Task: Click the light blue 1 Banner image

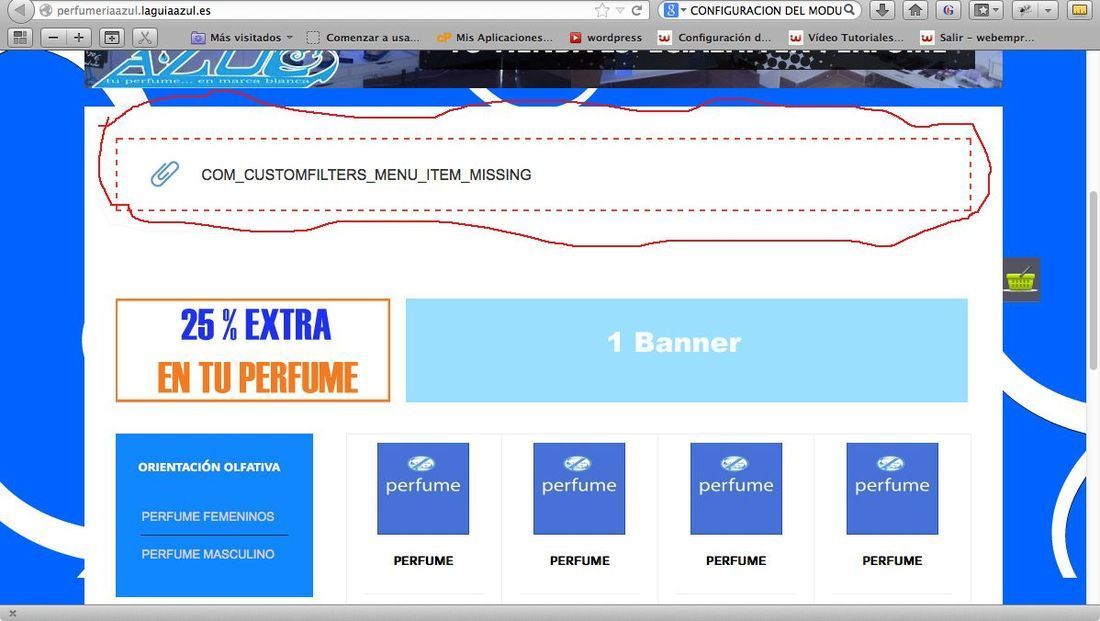Action: (687, 350)
